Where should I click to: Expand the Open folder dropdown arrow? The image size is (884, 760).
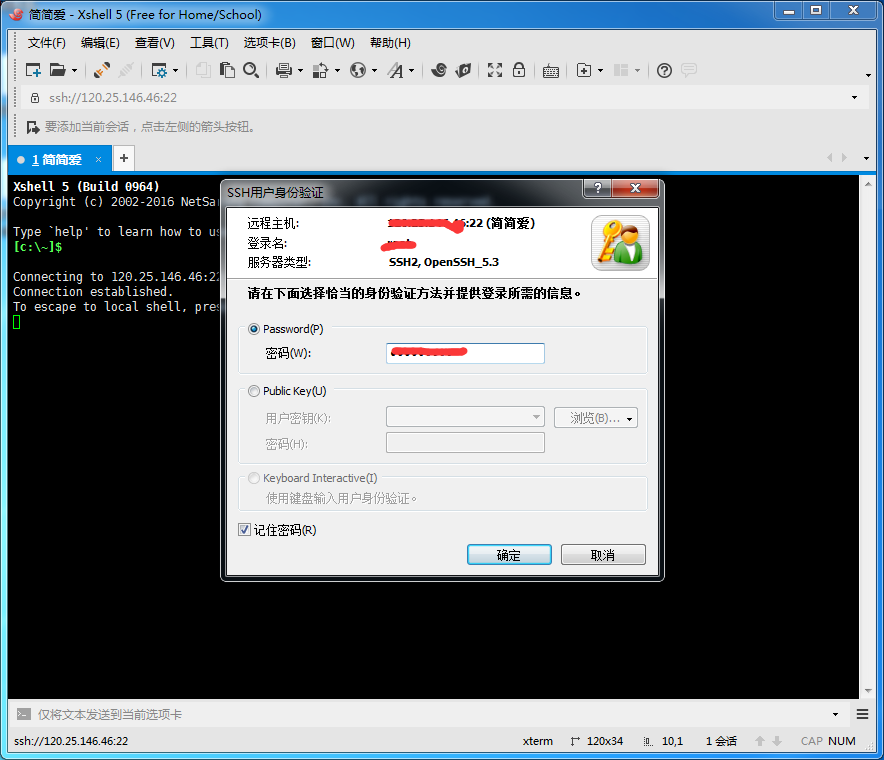tap(74, 70)
